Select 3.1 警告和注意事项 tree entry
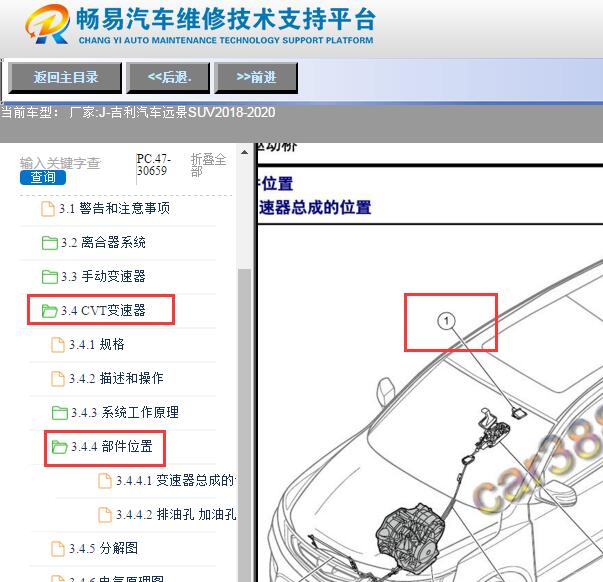 (114, 208)
